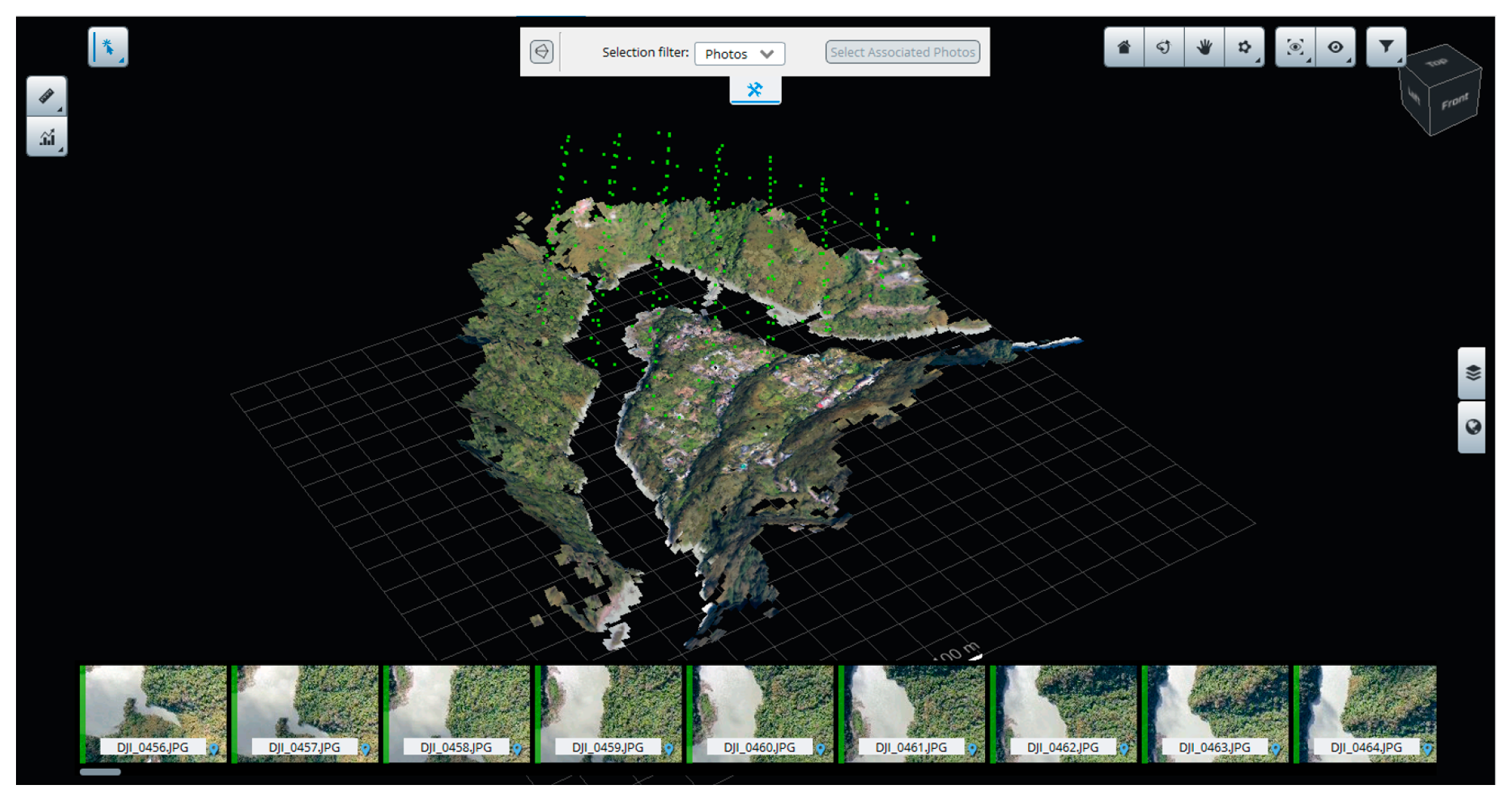Activate the Orbit rotate tool
This screenshot has width=1512, height=801.
[x=1163, y=47]
